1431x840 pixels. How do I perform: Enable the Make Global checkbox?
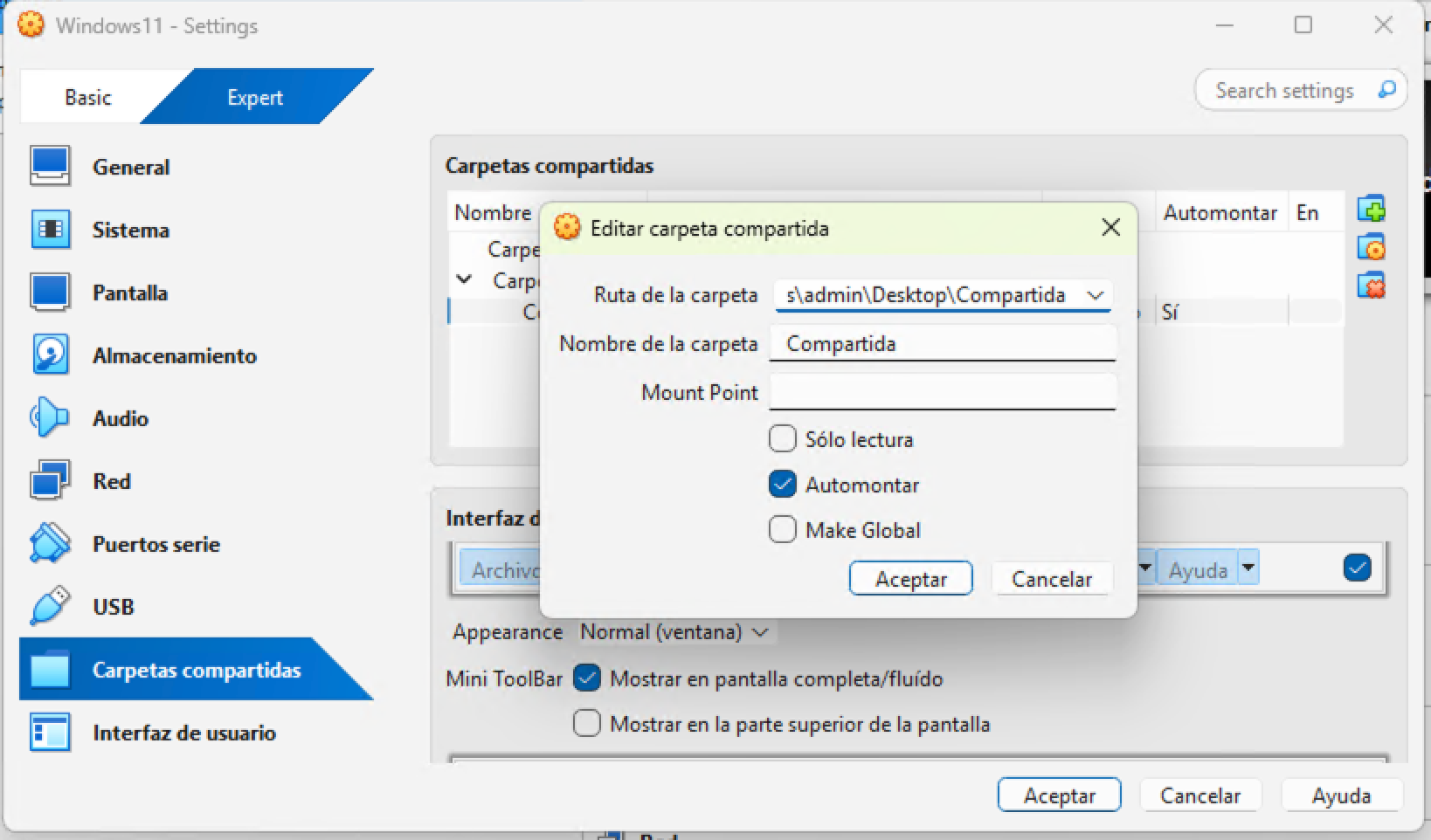(782, 529)
